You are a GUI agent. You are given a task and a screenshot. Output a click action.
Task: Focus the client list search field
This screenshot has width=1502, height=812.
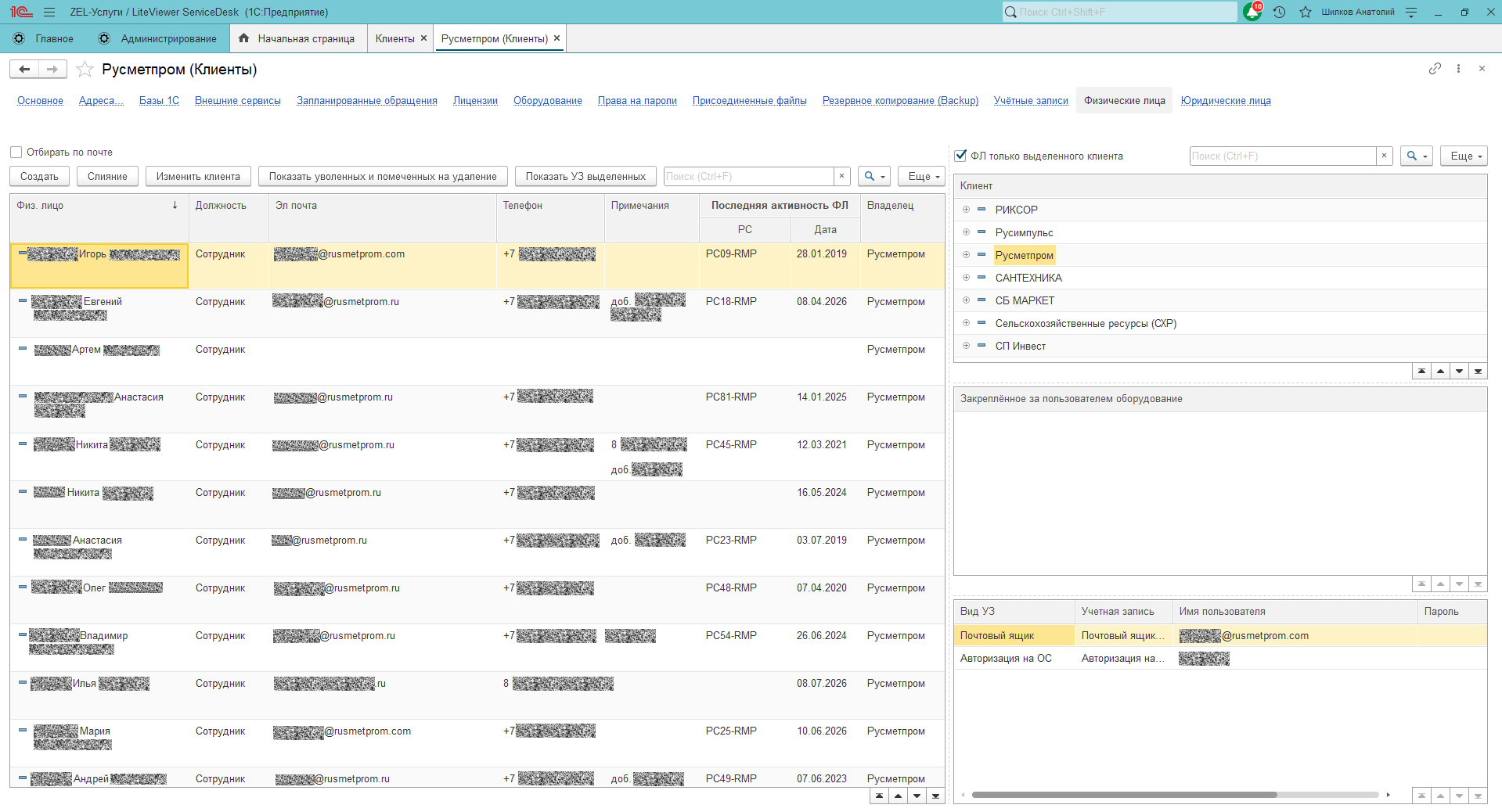coord(1283,156)
